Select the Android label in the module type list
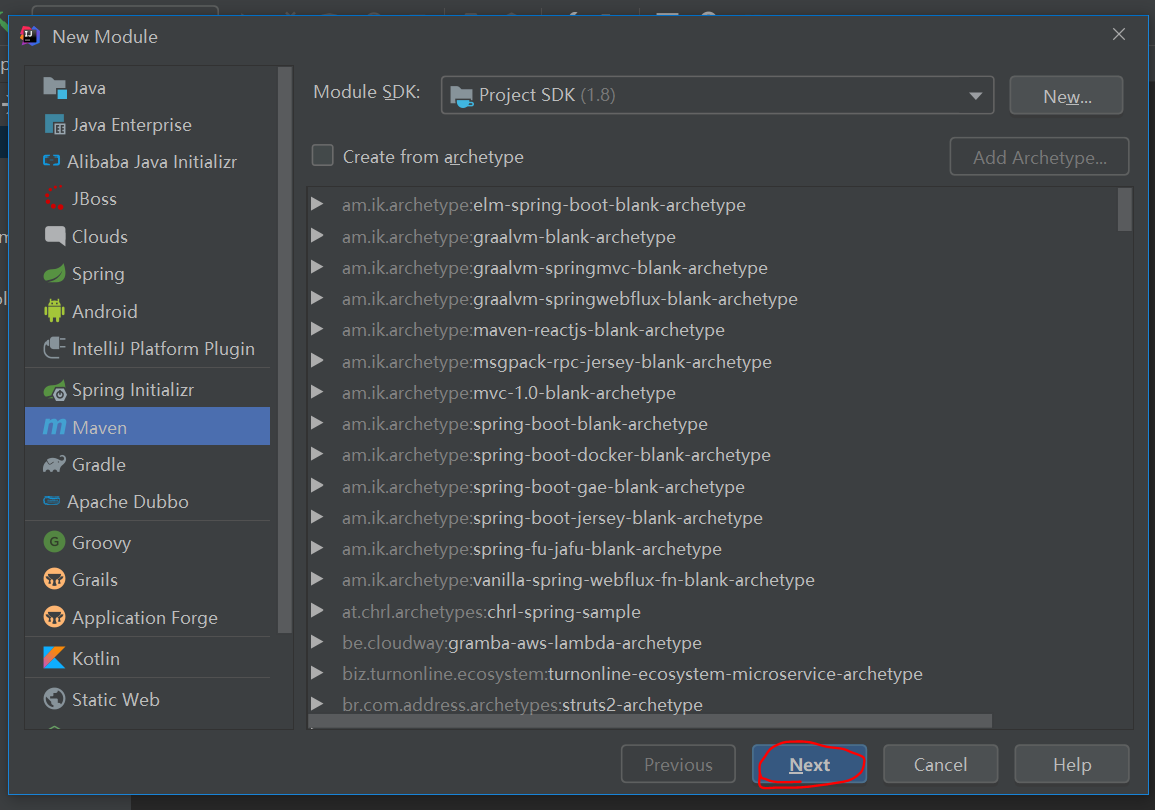Image resolution: width=1155 pixels, height=810 pixels. pos(105,311)
